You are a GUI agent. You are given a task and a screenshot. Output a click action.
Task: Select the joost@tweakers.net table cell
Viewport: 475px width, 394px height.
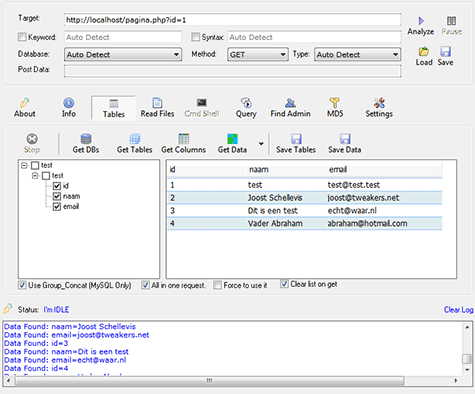point(363,198)
